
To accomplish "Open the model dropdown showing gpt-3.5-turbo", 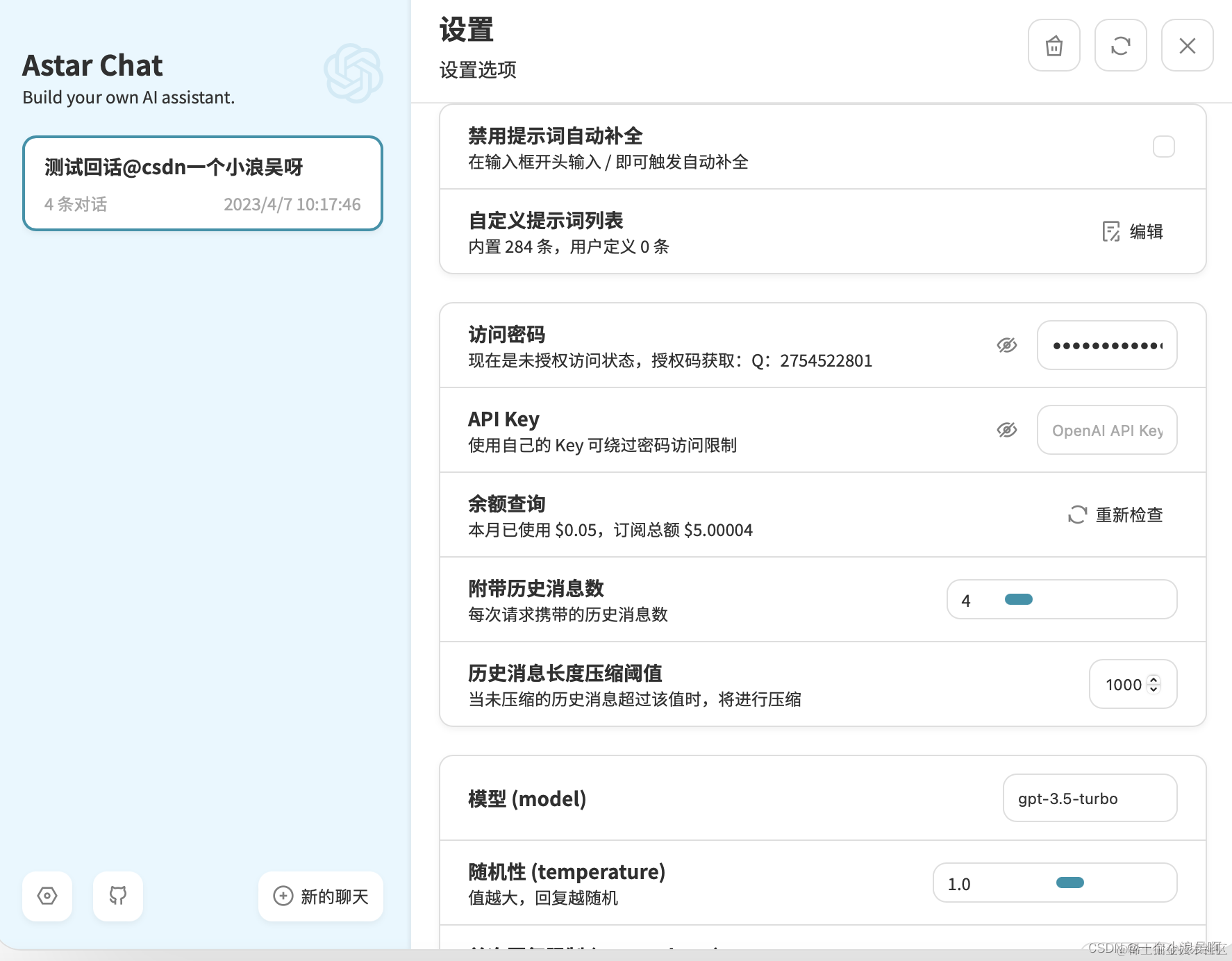I will [1089, 798].
